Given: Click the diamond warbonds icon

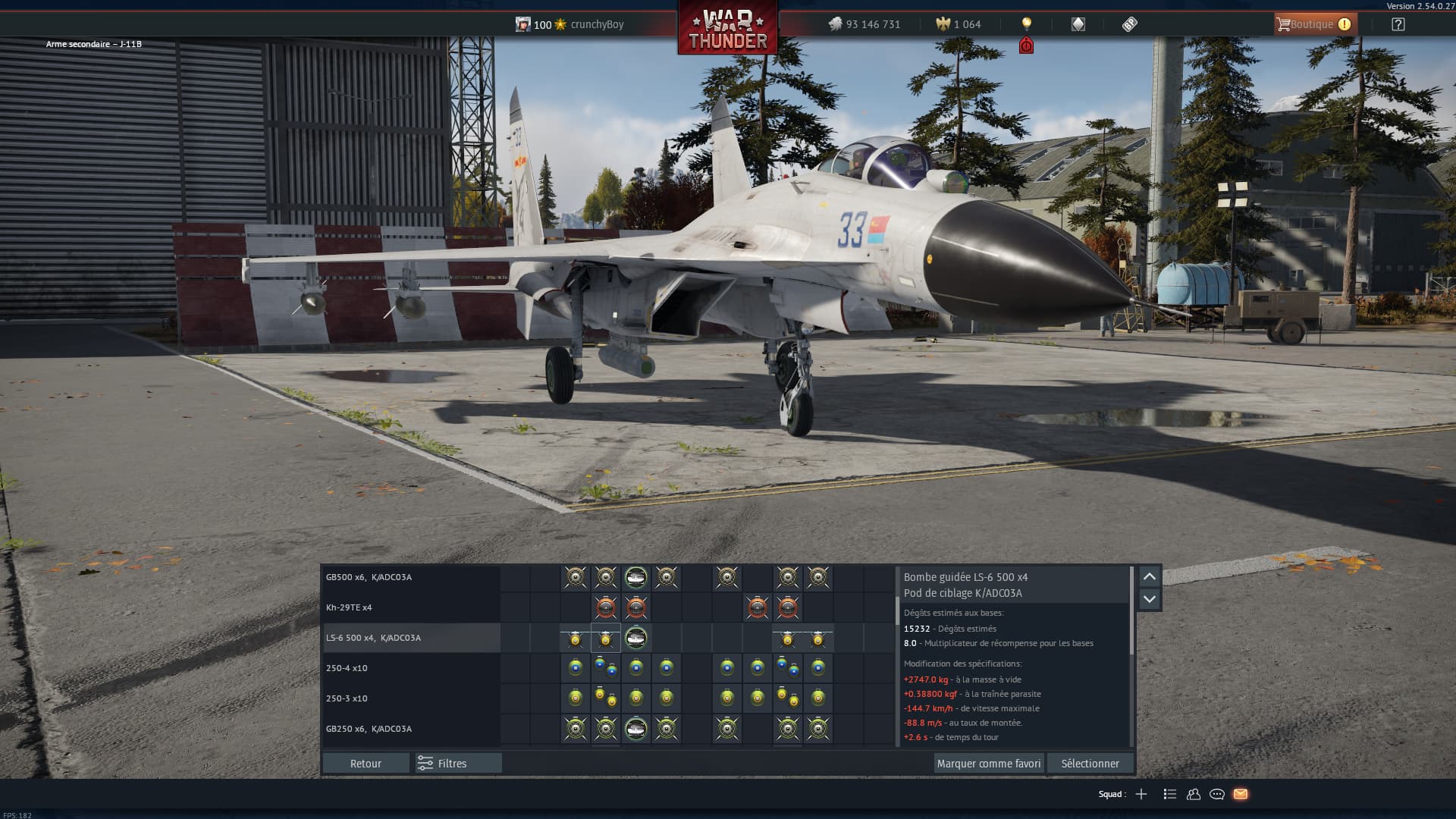Looking at the screenshot, I should pyautogui.click(x=1078, y=24).
